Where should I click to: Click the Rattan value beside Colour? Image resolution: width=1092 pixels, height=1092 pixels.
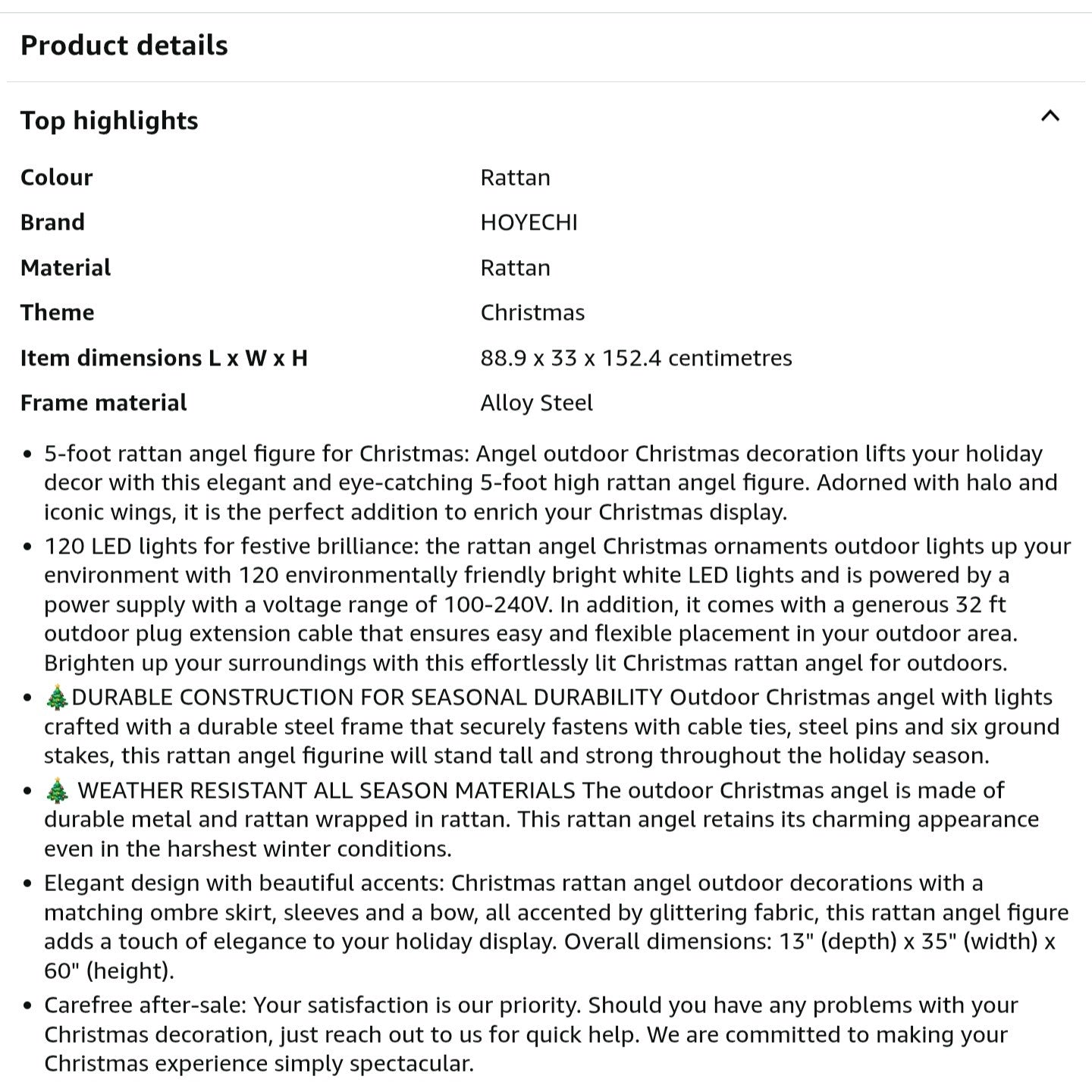(x=515, y=177)
